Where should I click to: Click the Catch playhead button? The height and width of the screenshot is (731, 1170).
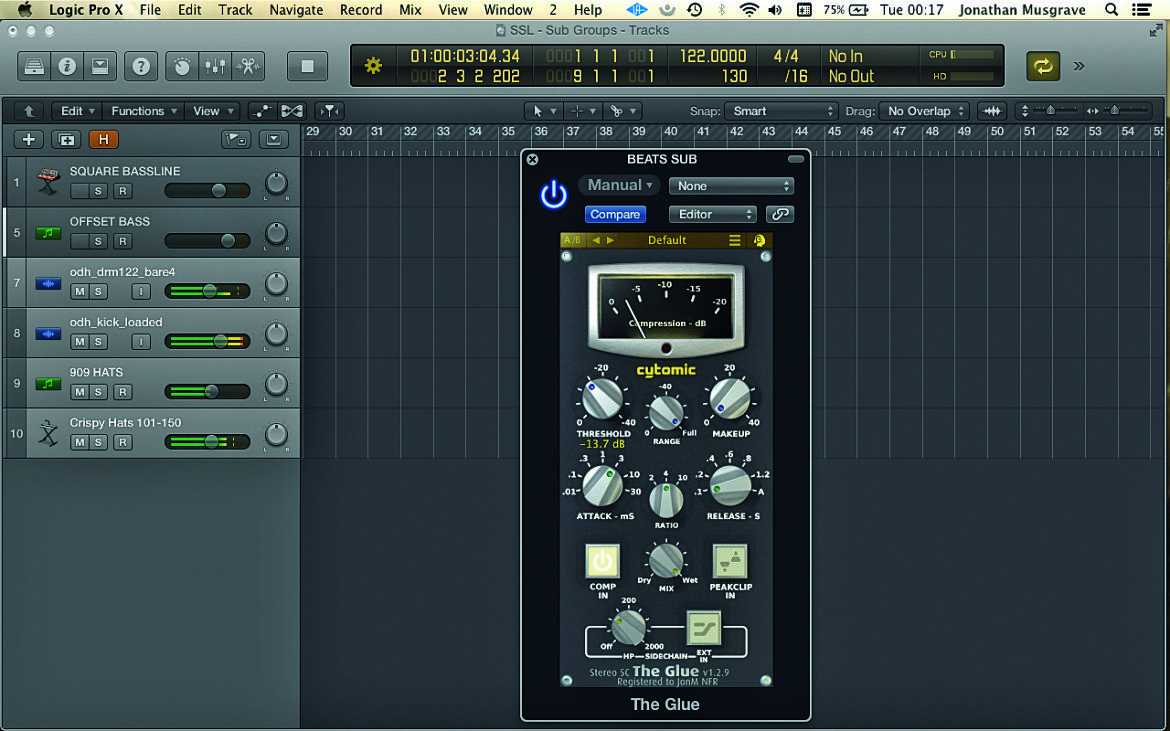[329, 111]
